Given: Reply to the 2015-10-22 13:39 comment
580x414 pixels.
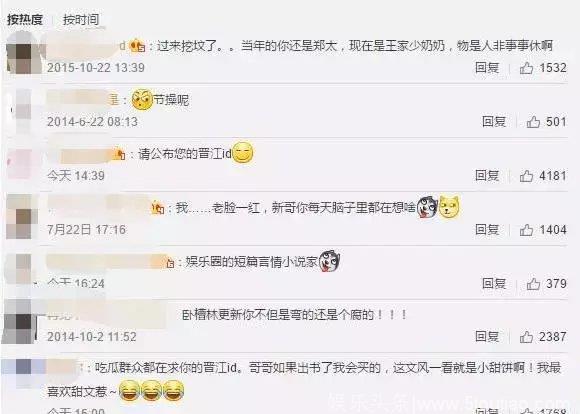Looking at the screenshot, I should pyautogui.click(x=487, y=68).
